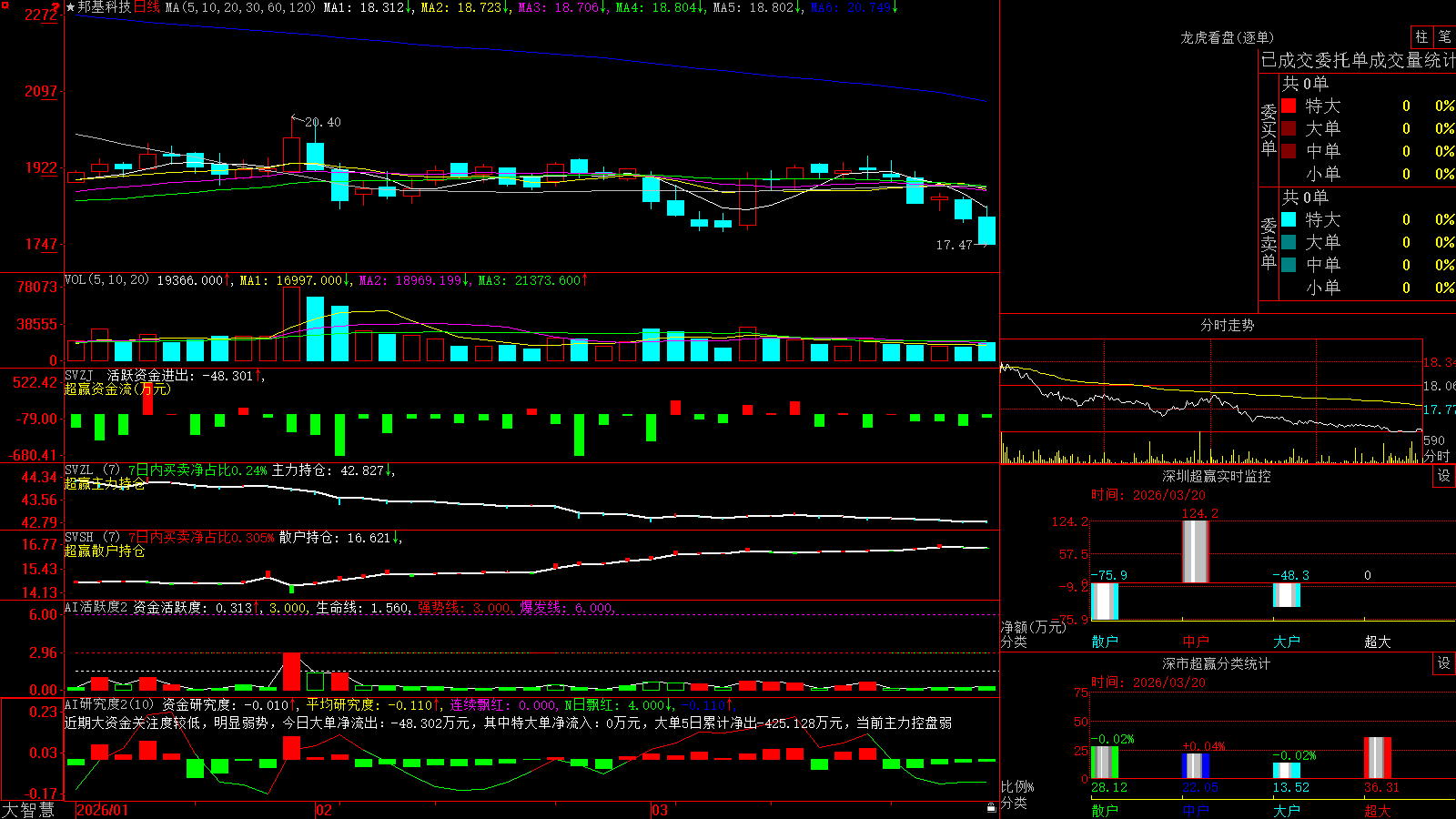1456x819 pixels.
Task: Select the AI活跃度2 indicator label
Action: click(96, 608)
